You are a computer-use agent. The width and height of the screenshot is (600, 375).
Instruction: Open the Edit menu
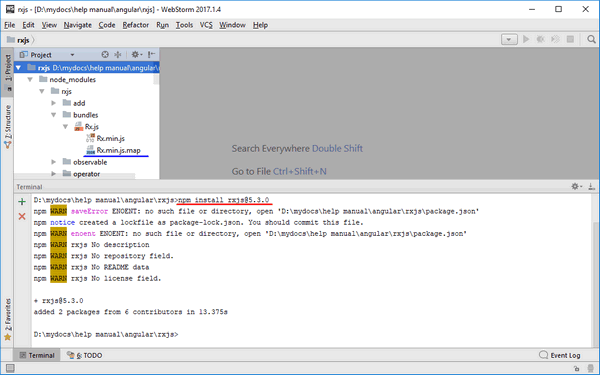pos(28,25)
